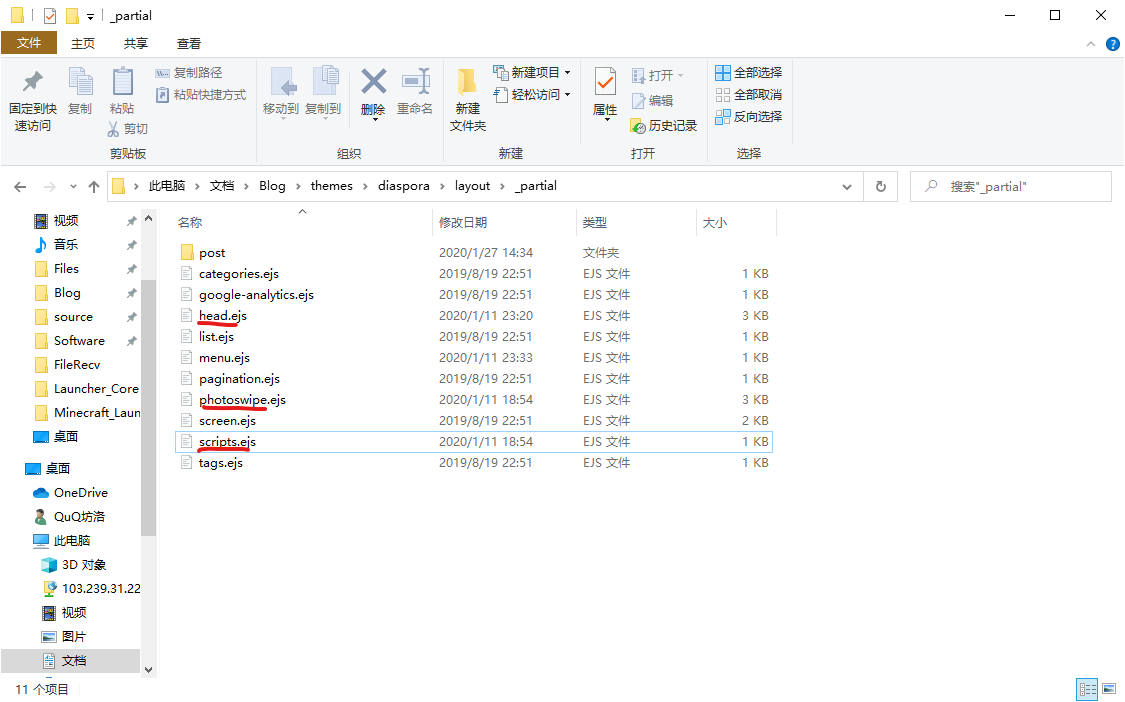The image size is (1125, 702).
Task: Click Invert Selection in ribbon
Action: pos(749,117)
